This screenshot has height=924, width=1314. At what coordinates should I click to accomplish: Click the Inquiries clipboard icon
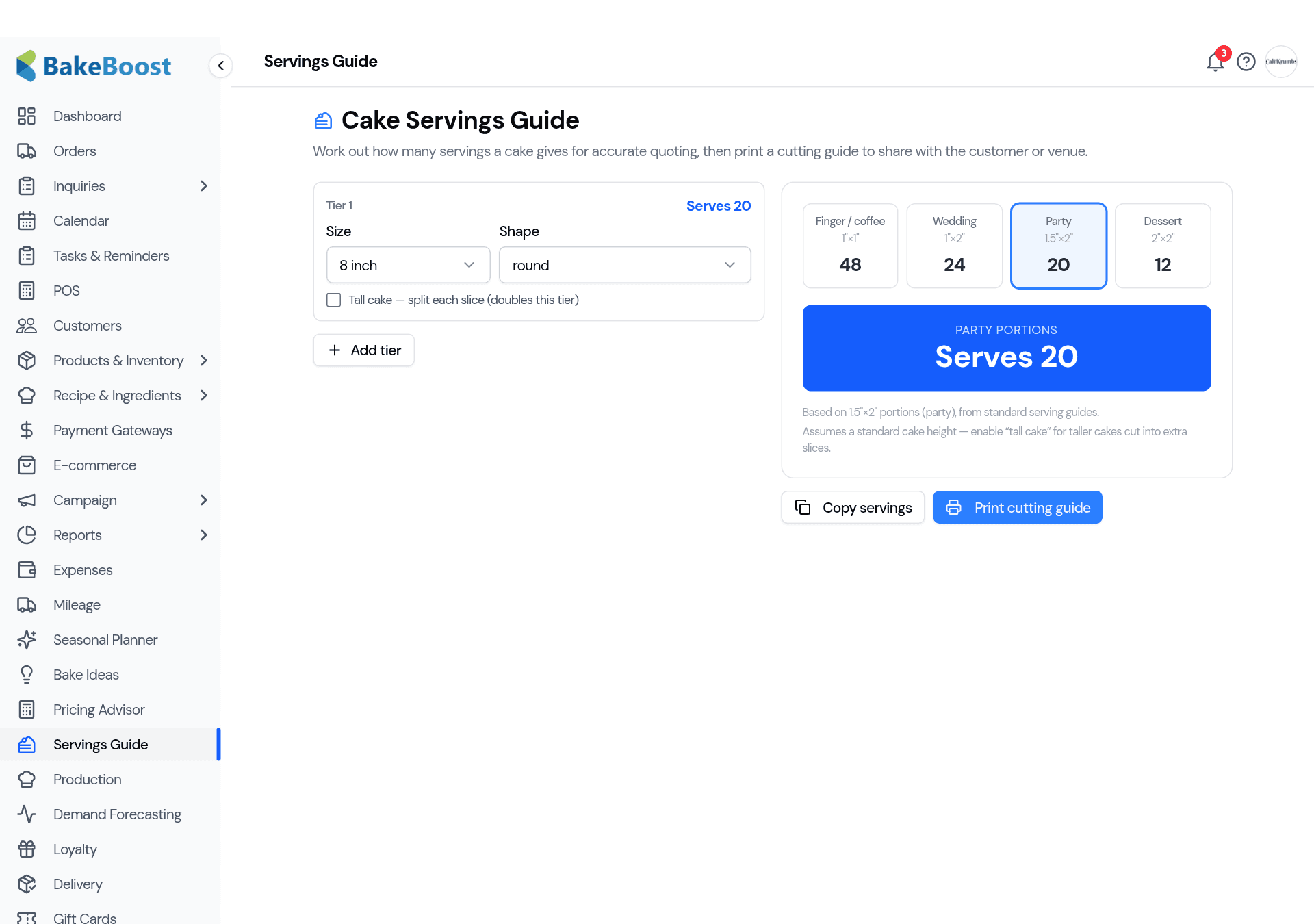tap(27, 186)
